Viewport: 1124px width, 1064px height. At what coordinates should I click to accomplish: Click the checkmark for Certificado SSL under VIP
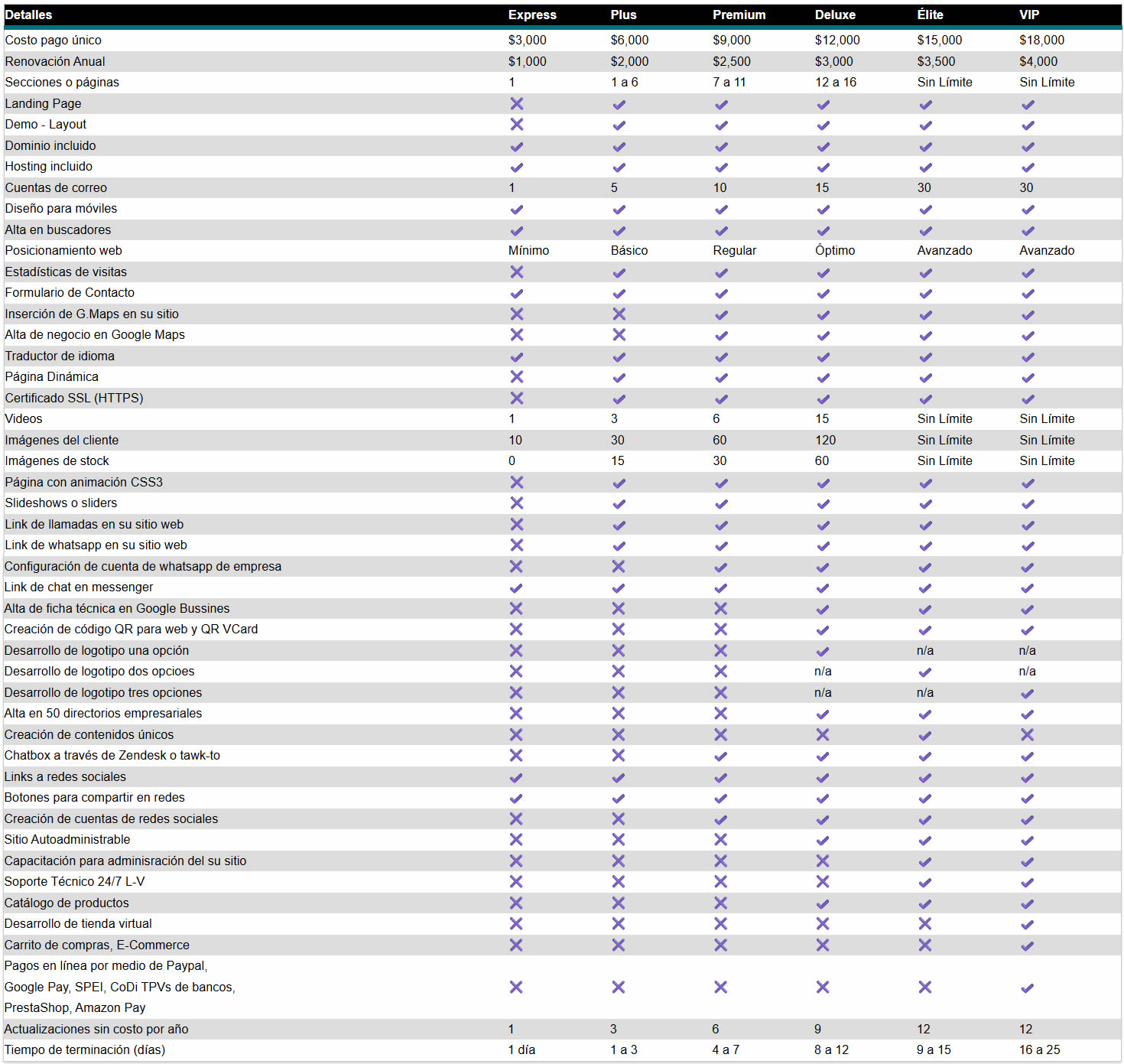1028,399
